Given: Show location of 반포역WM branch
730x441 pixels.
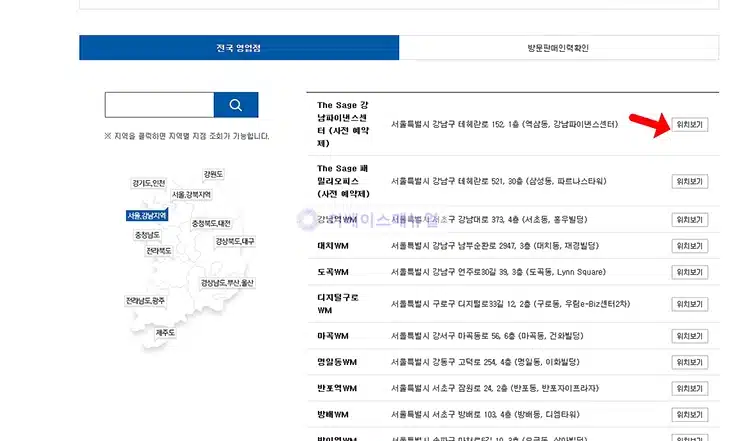Looking at the screenshot, I should click(689, 388).
